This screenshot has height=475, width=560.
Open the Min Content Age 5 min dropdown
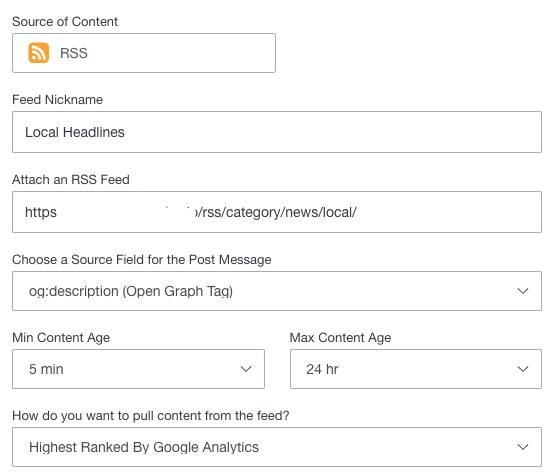139,369
